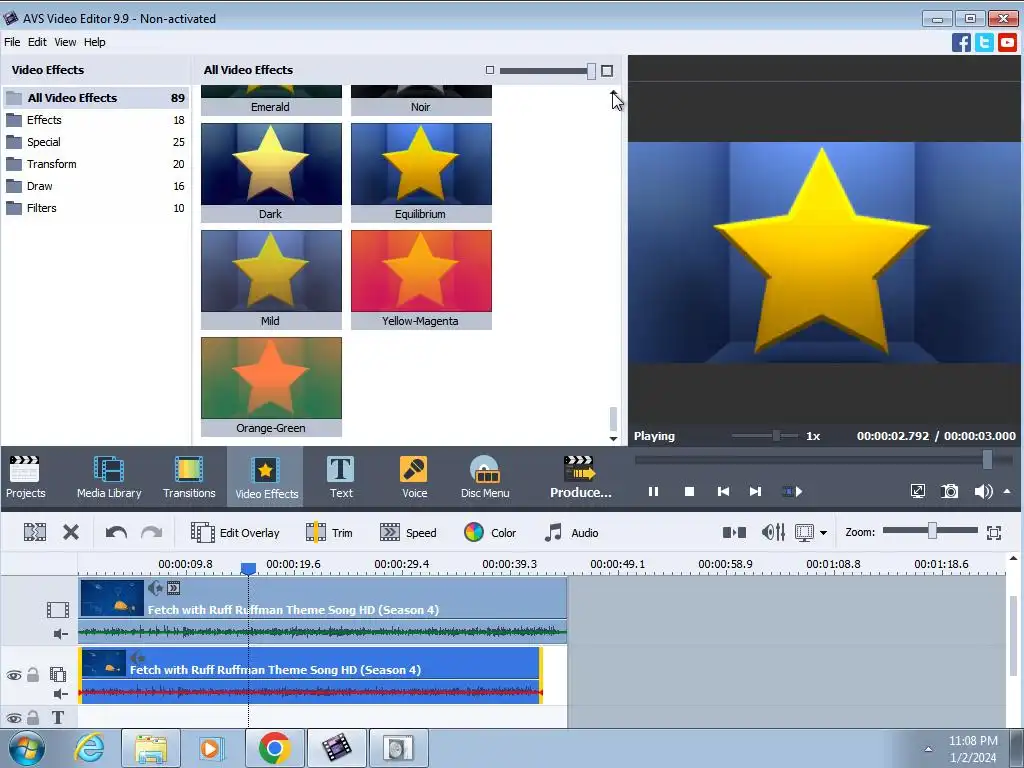Jump to previous frame
This screenshot has width=1024, height=768.
tap(723, 492)
